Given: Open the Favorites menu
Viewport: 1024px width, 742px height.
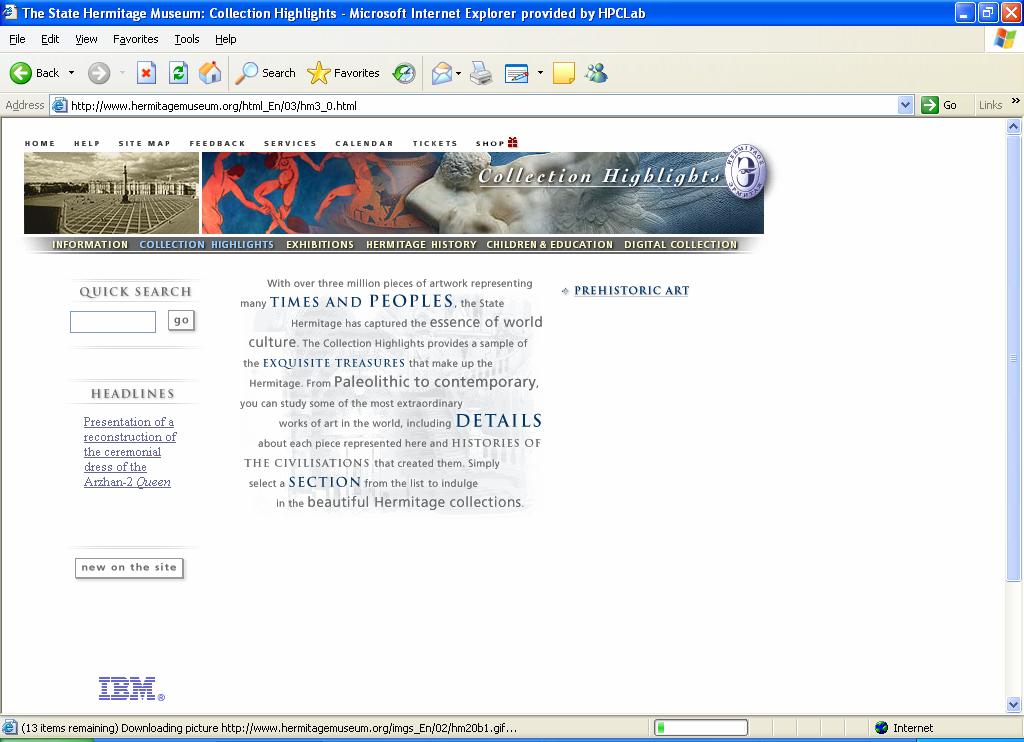Looking at the screenshot, I should point(135,39).
